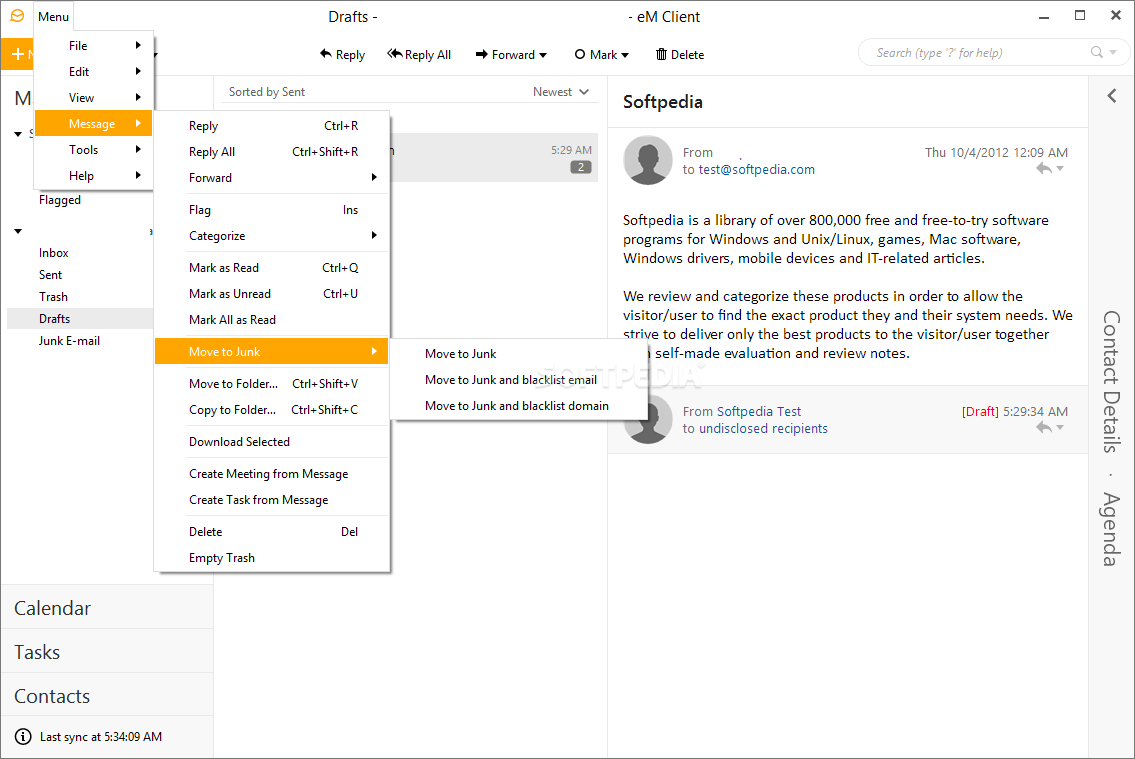This screenshot has height=759, width=1135.
Task: Choose Delete in Message menu
Action: pos(272,532)
